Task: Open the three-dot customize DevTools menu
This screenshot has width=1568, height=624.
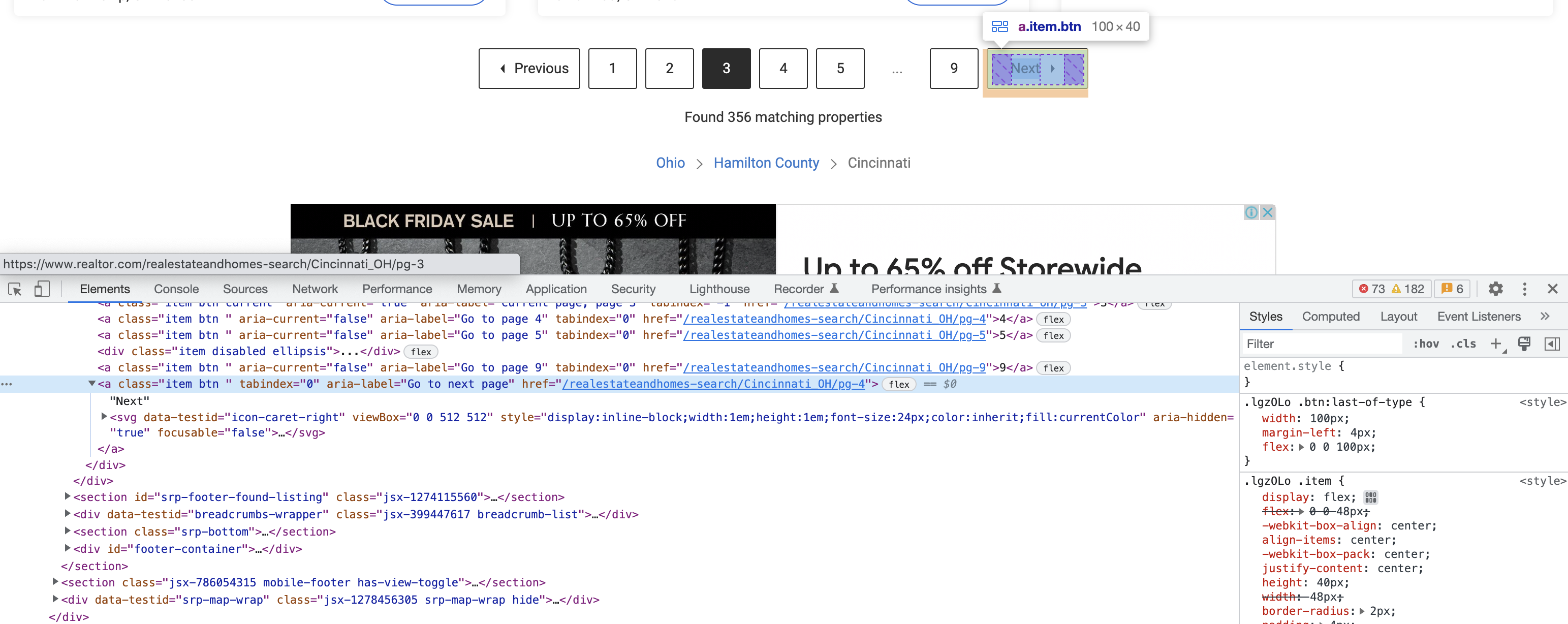Action: (x=1525, y=289)
